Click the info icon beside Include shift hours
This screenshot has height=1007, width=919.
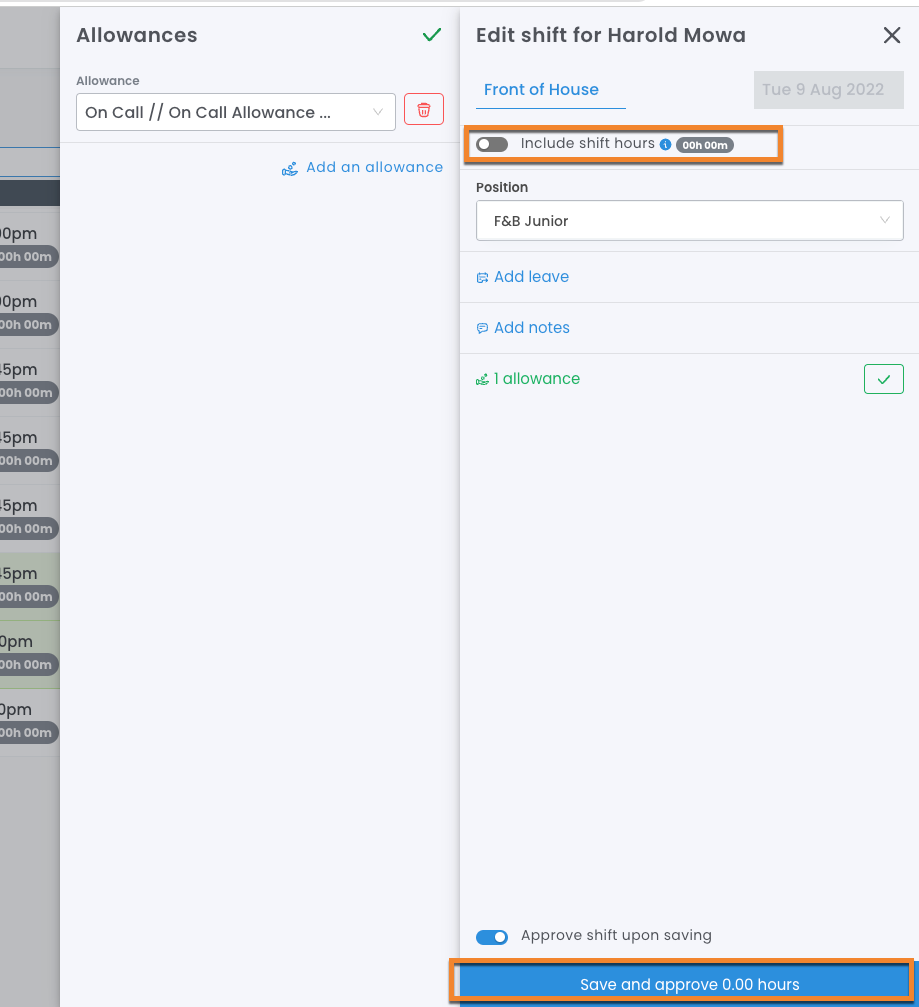coord(665,144)
